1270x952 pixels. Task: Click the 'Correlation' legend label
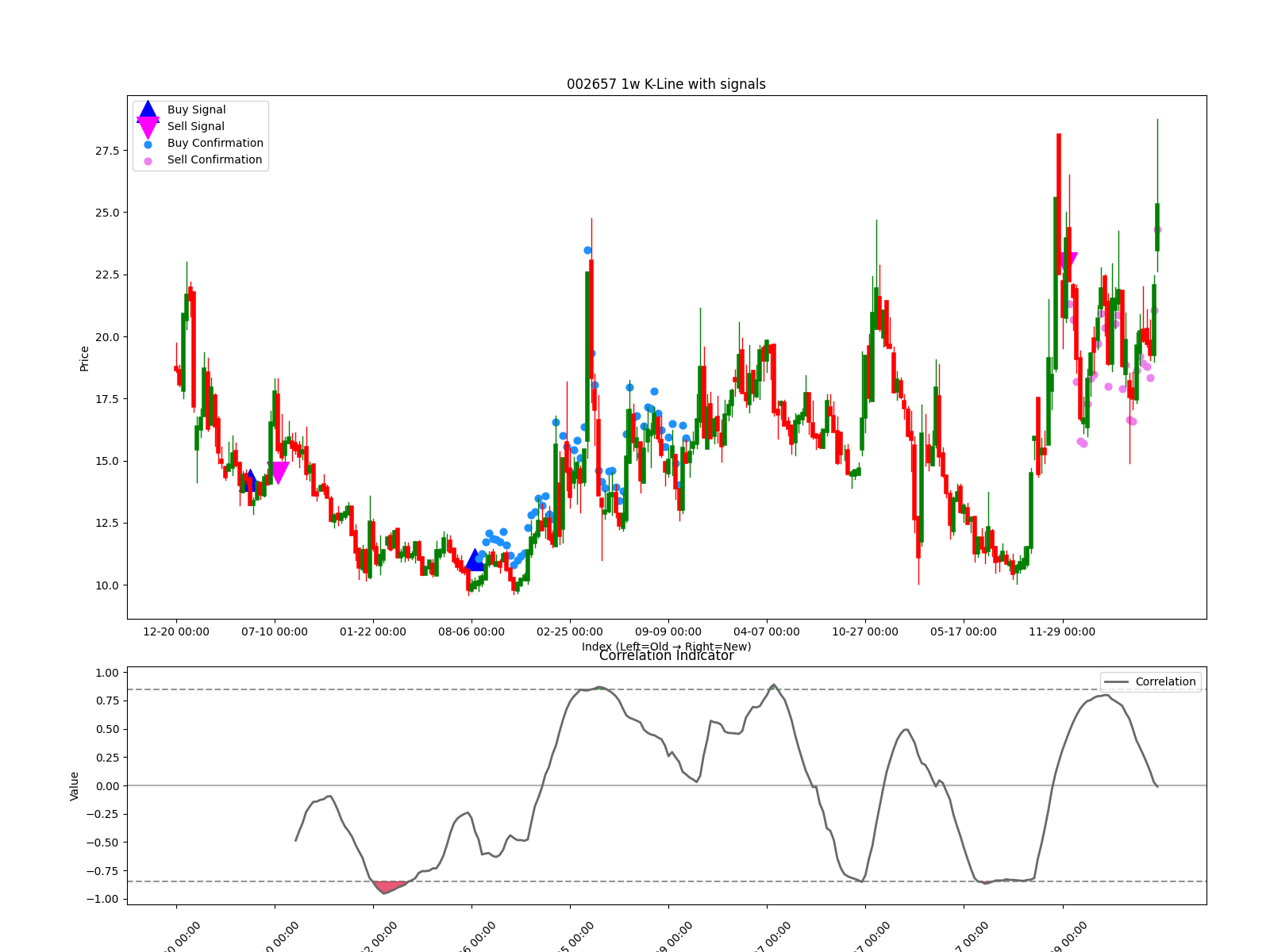coord(1165,681)
